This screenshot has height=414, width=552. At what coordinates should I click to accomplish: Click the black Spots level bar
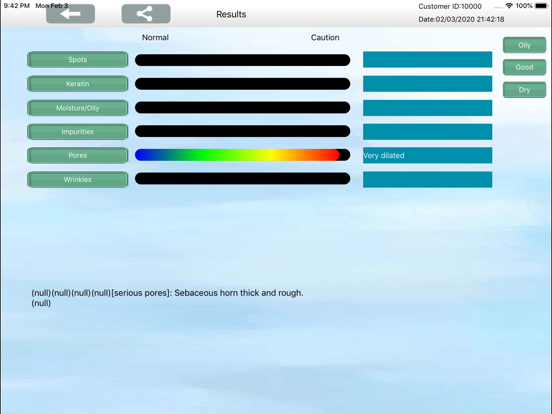coord(243,60)
